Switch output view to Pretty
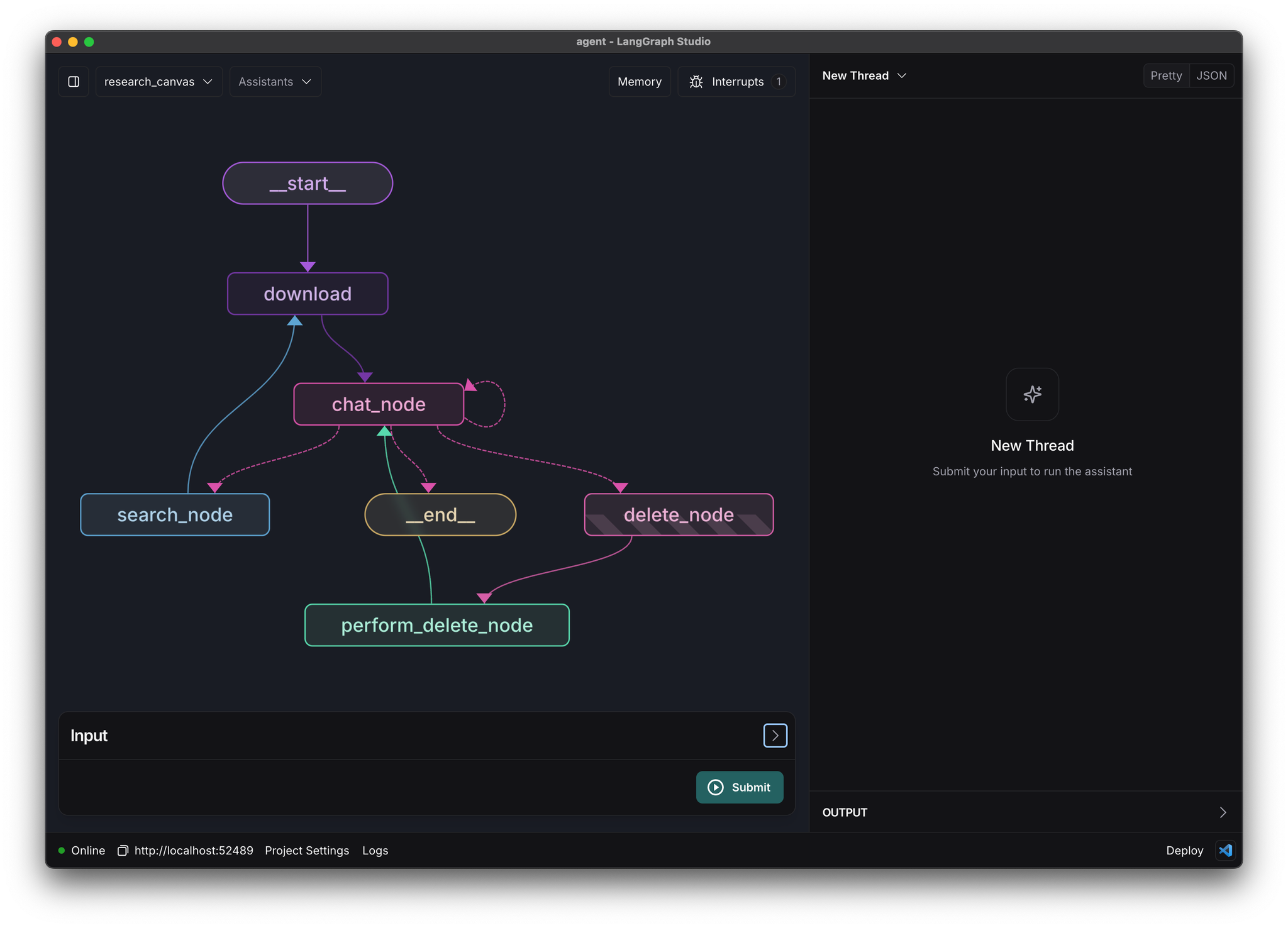This screenshot has width=1288, height=928. coord(1166,75)
